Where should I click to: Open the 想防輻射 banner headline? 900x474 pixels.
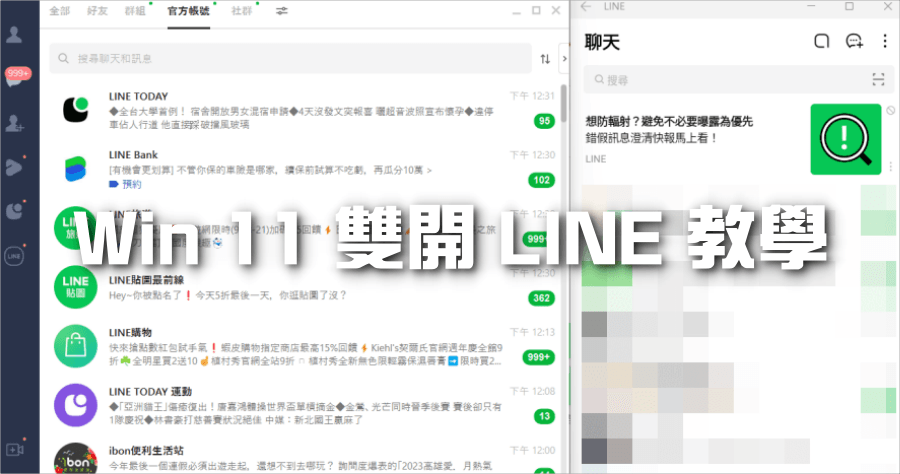[669, 121]
